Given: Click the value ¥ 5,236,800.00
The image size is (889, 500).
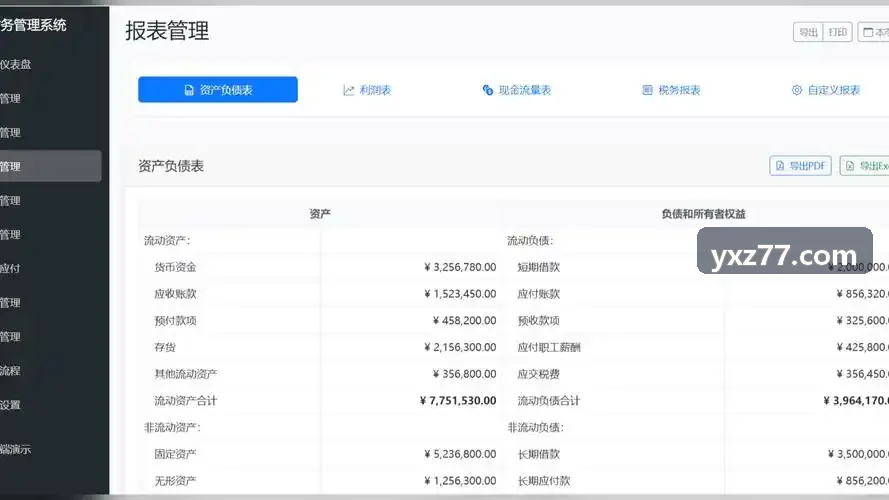Looking at the screenshot, I should [460, 454].
